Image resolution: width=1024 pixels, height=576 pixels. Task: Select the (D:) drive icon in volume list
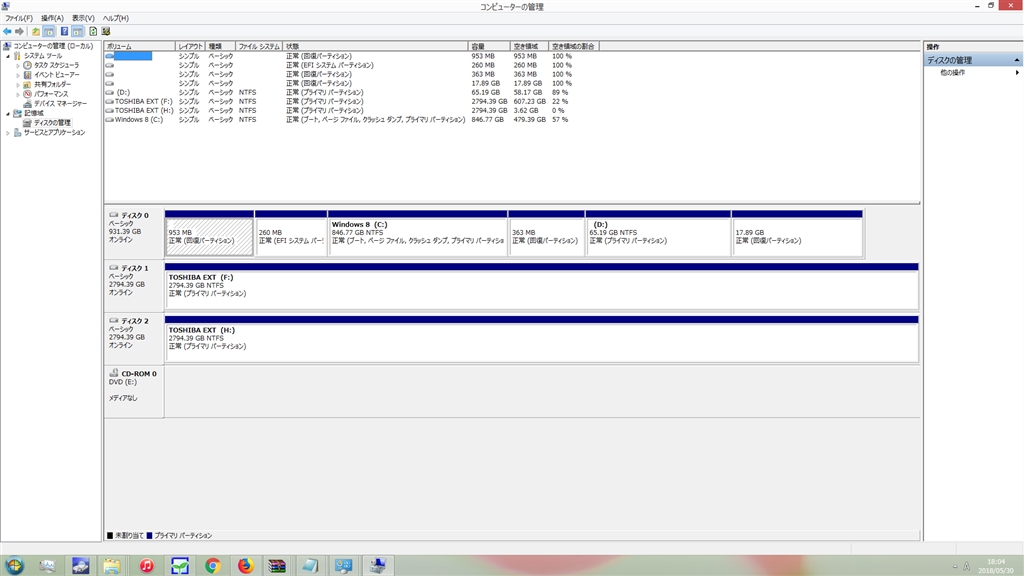pyautogui.click(x=109, y=92)
